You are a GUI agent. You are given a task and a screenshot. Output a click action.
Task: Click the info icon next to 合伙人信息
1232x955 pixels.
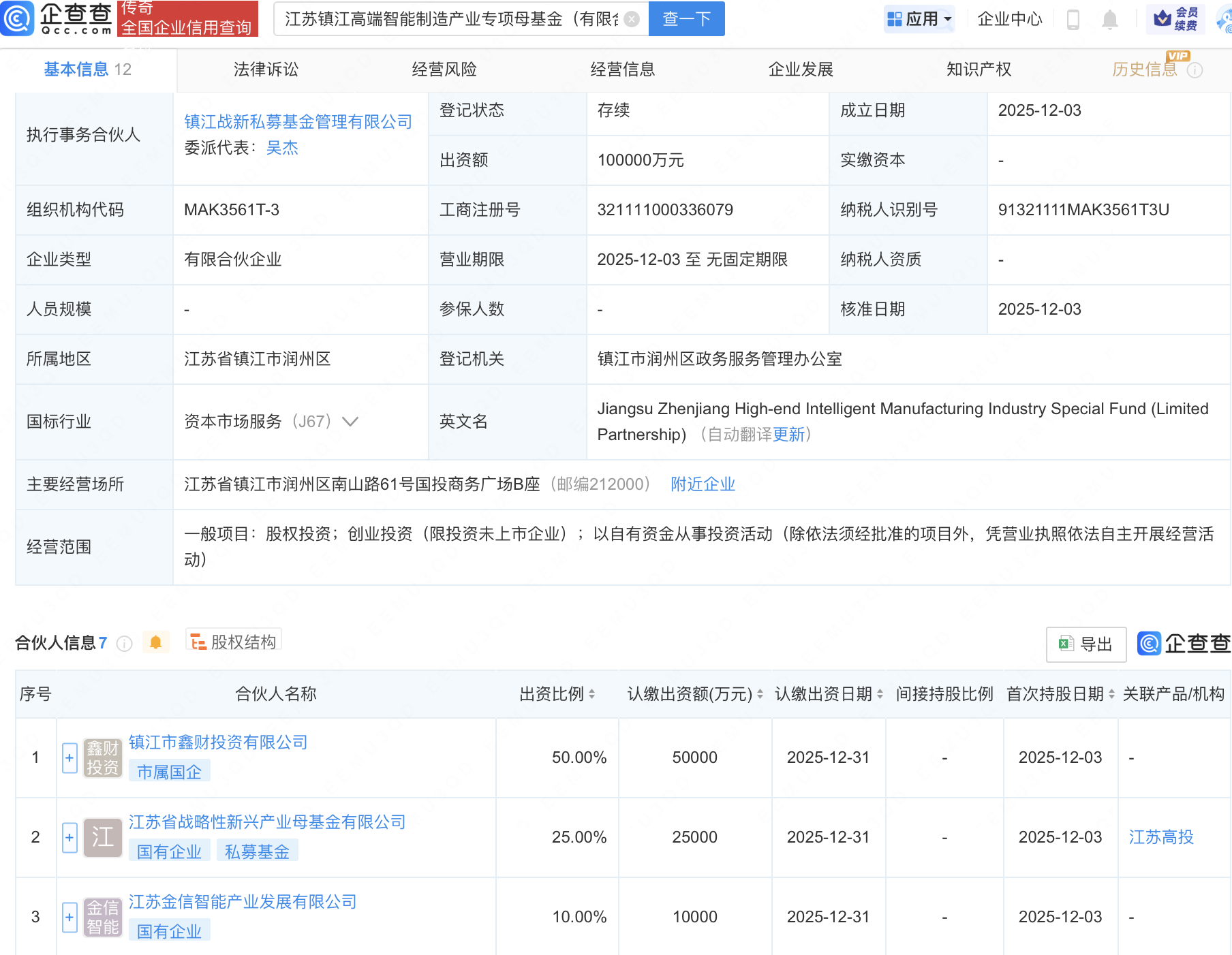tap(124, 644)
